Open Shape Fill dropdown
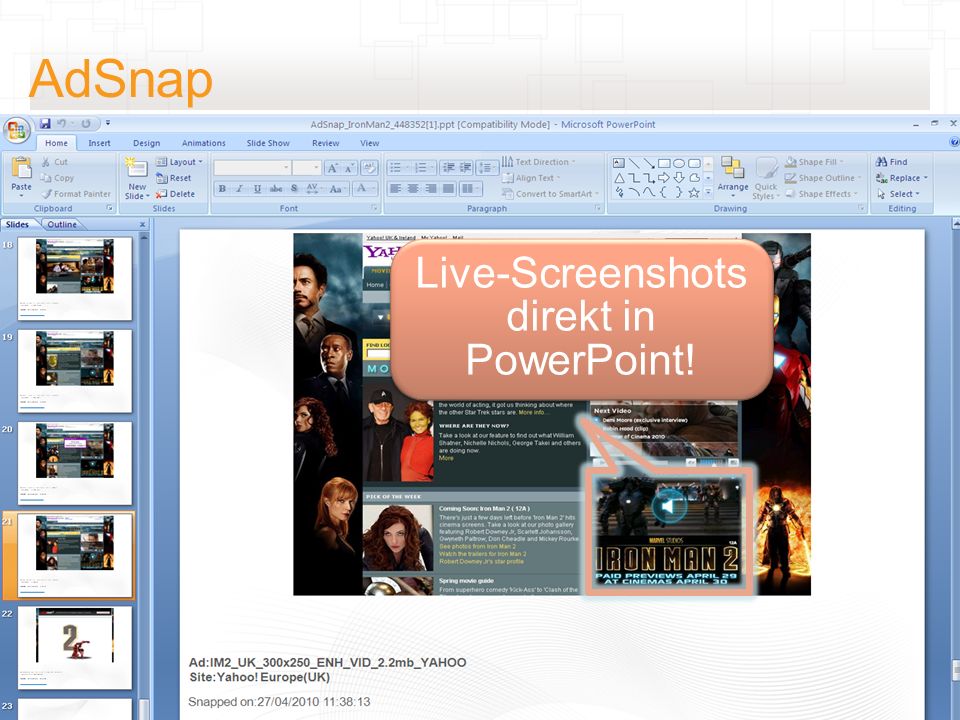Screen dimensions: 960x720 pyautogui.click(x=814, y=162)
